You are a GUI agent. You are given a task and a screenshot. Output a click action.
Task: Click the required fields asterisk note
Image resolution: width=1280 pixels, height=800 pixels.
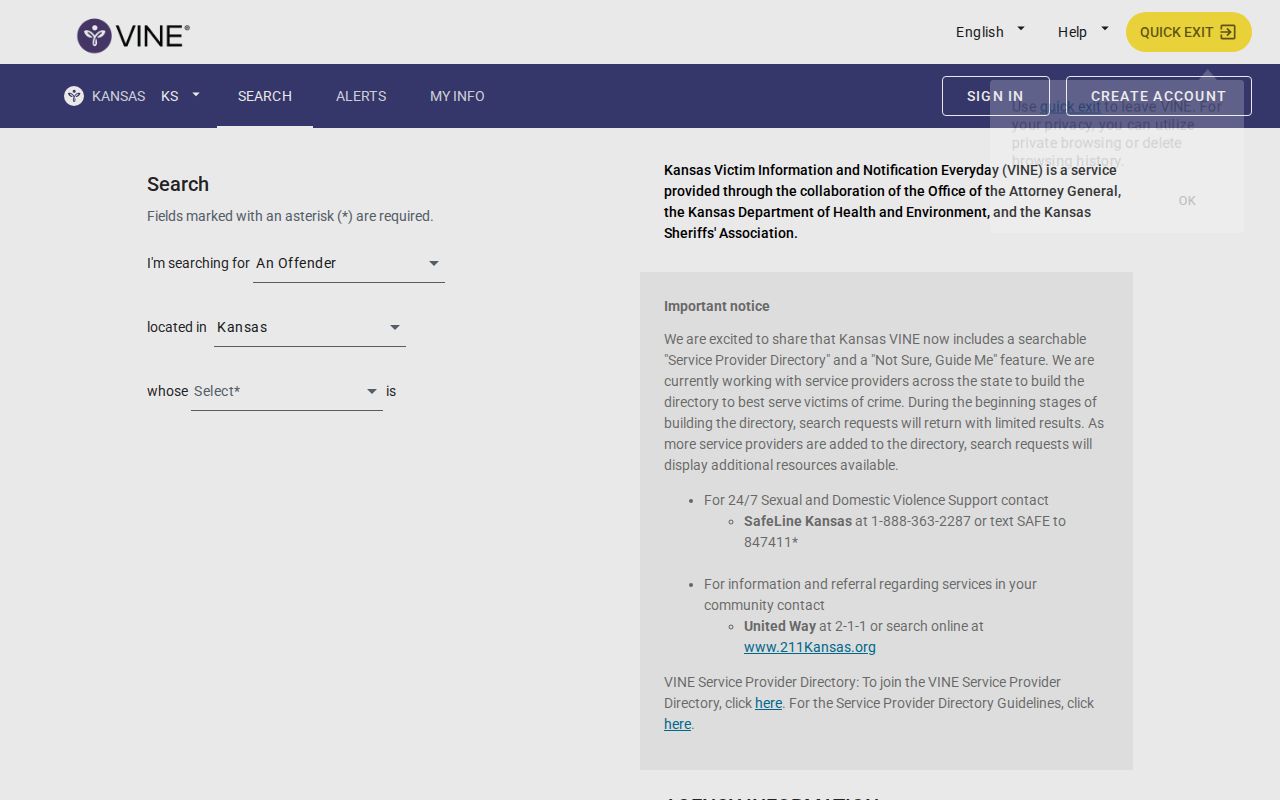[290, 216]
